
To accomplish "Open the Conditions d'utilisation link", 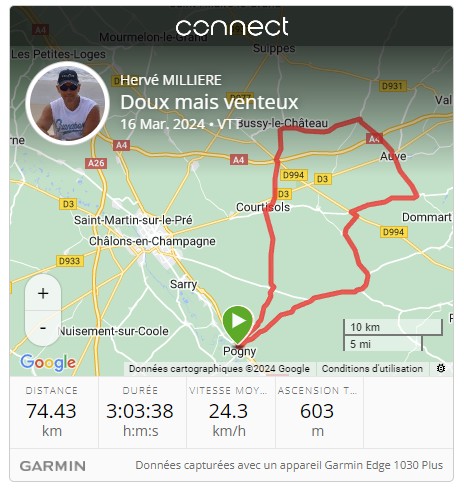I will [372, 369].
